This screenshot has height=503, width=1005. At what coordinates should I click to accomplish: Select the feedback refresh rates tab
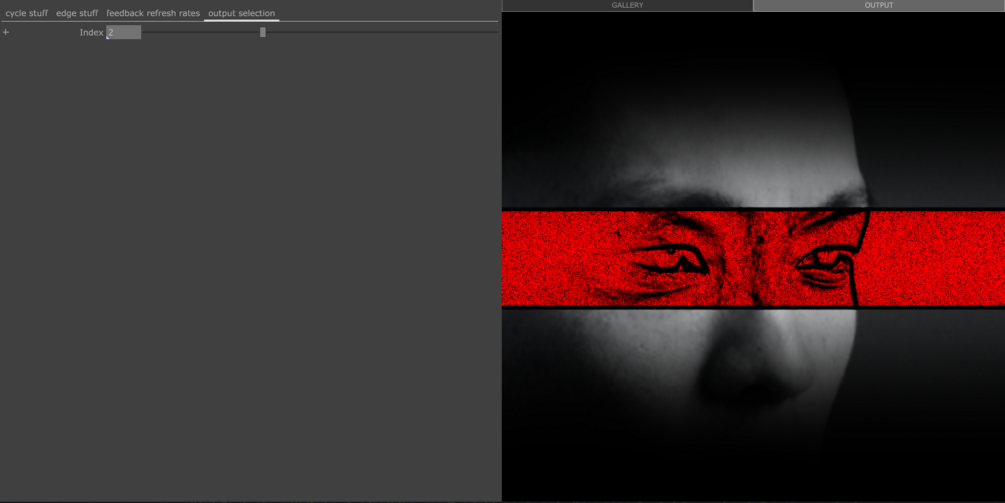(153, 13)
